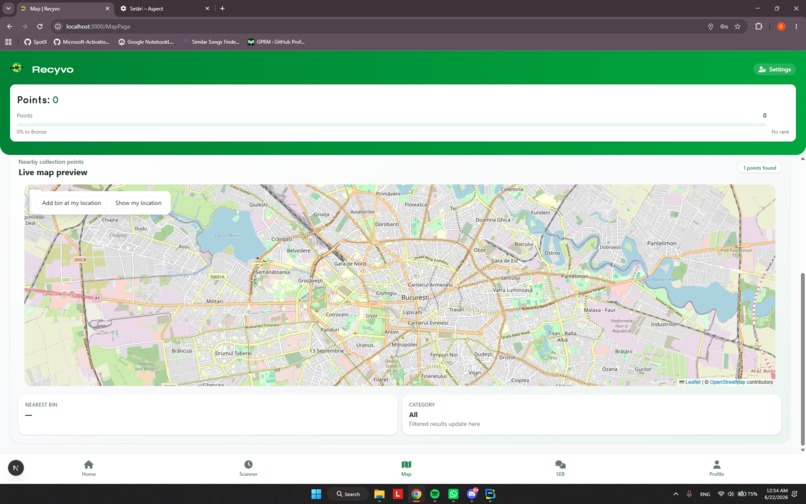Reload the current page

pyautogui.click(x=40, y=26)
